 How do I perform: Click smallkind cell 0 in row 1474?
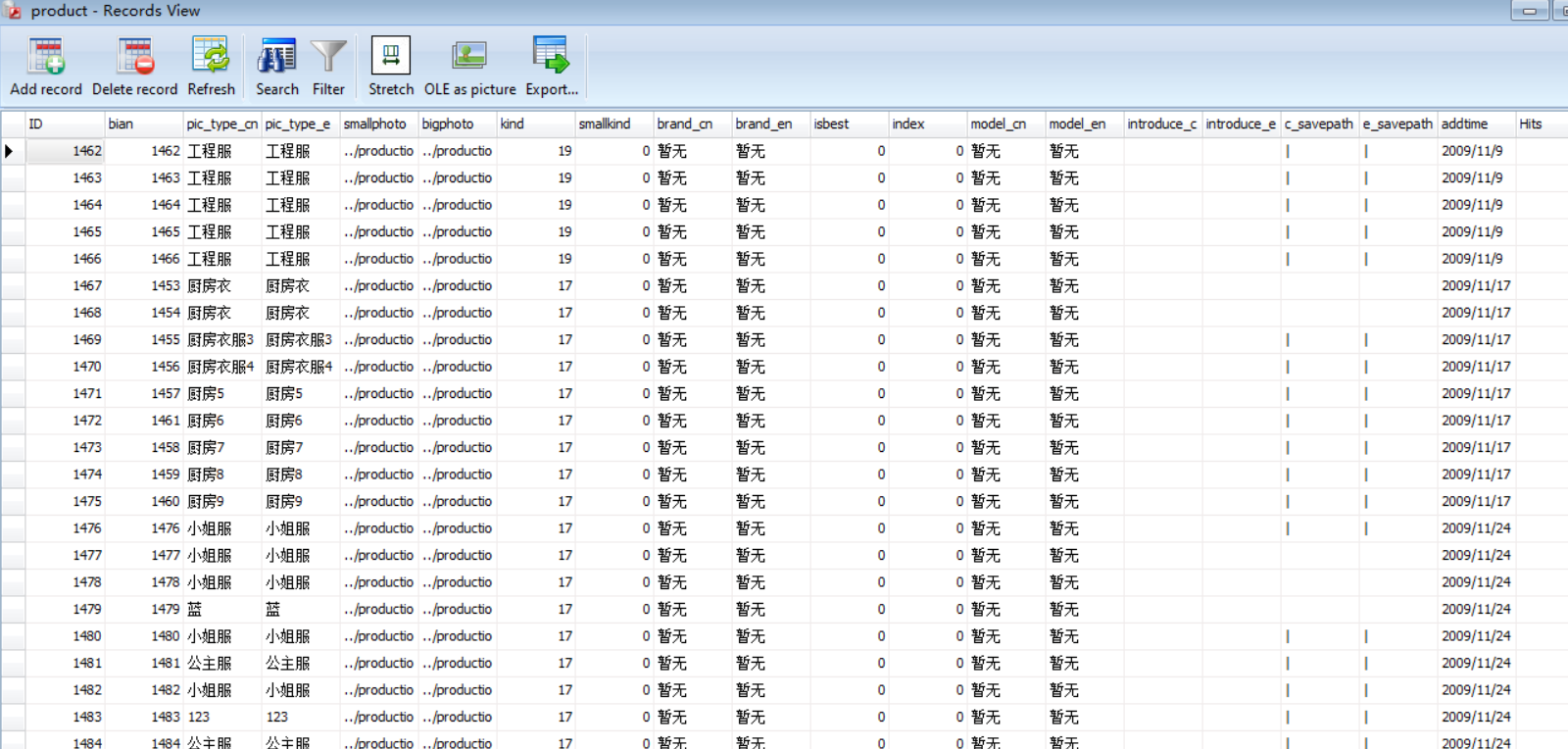point(614,474)
